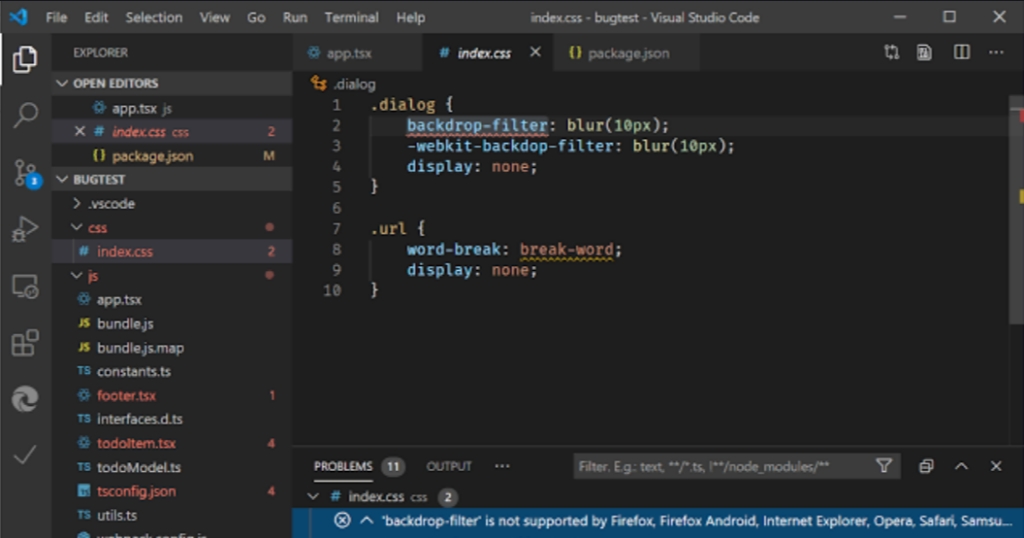Click the Open Changes compare icon
The height and width of the screenshot is (538, 1024).
891,52
